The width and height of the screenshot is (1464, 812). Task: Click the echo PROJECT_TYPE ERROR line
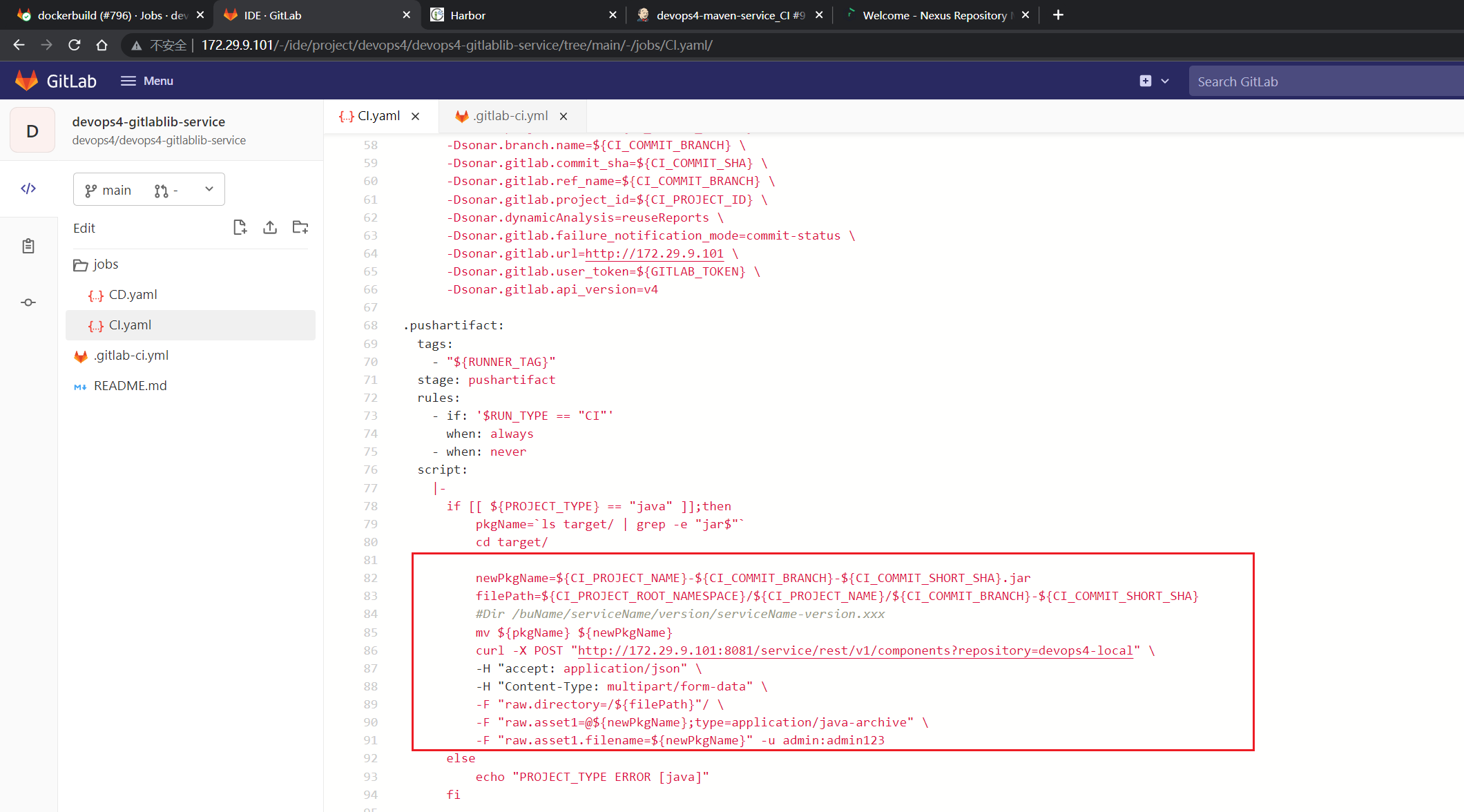(592, 777)
